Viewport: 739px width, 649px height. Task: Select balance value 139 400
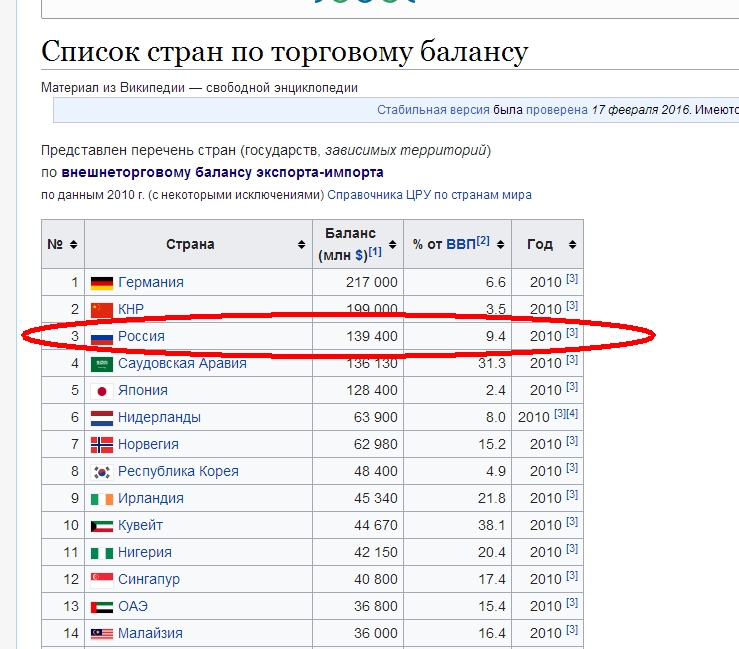[x=372, y=337]
